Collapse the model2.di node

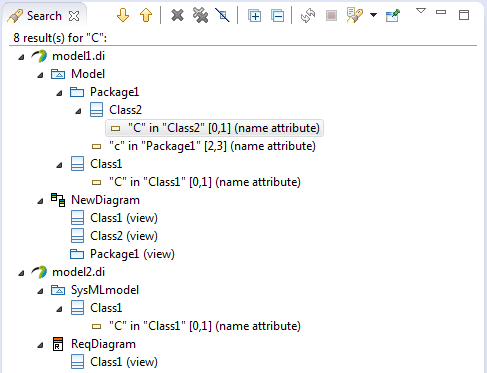[x=21, y=273]
